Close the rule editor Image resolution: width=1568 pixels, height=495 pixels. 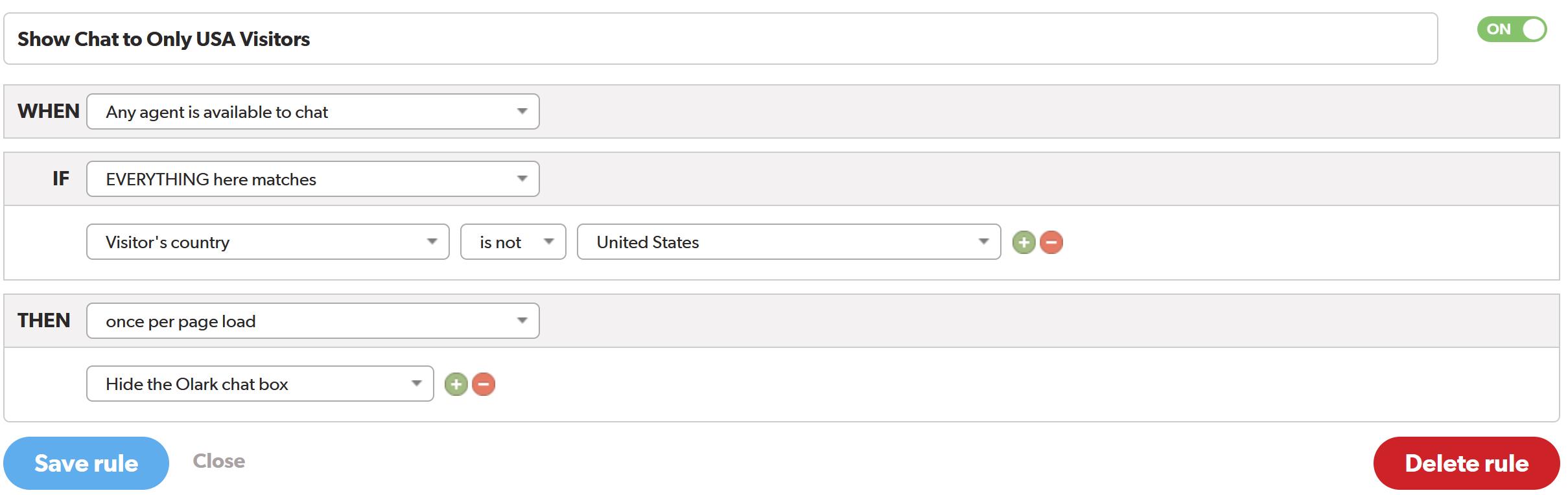click(x=219, y=461)
